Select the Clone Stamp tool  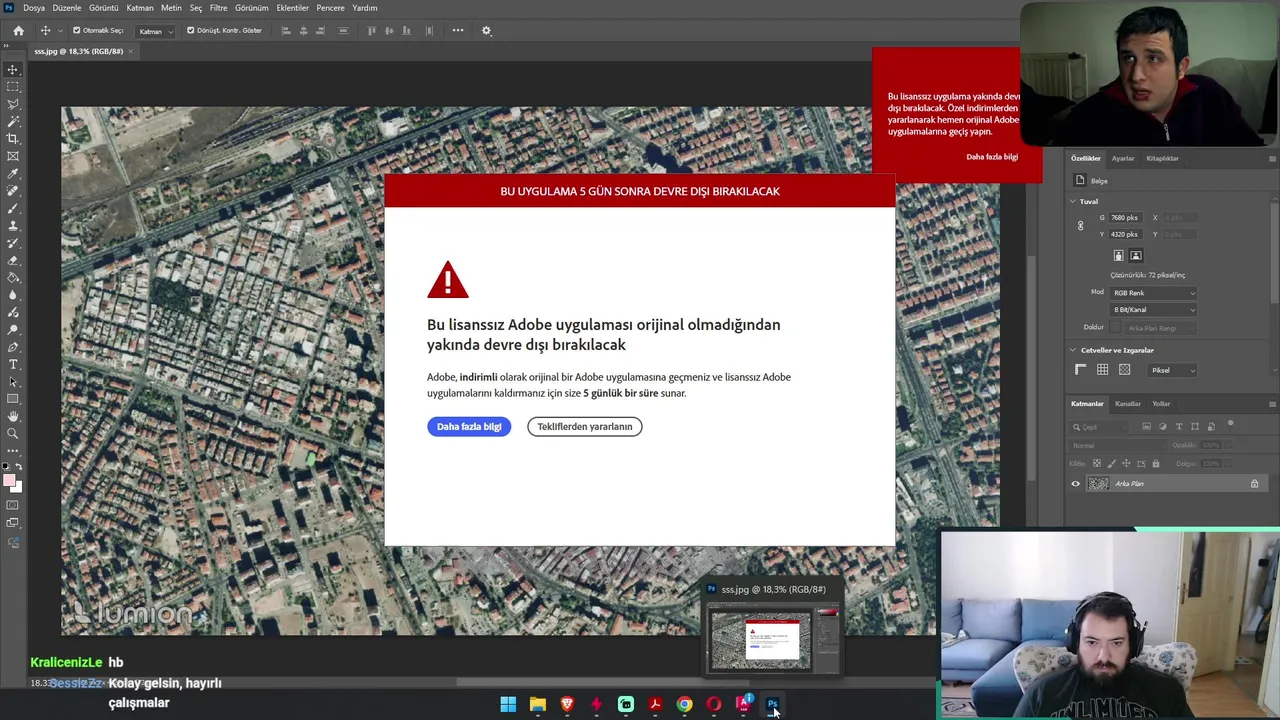(x=13, y=225)
